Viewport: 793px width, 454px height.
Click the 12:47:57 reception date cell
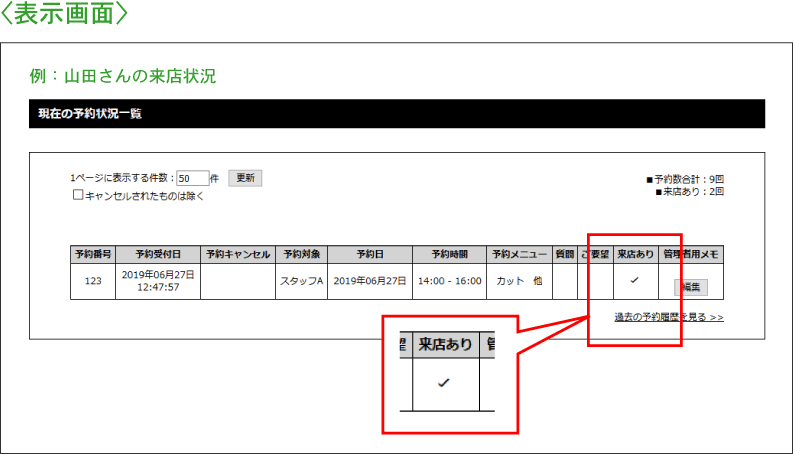coord(158,287)
